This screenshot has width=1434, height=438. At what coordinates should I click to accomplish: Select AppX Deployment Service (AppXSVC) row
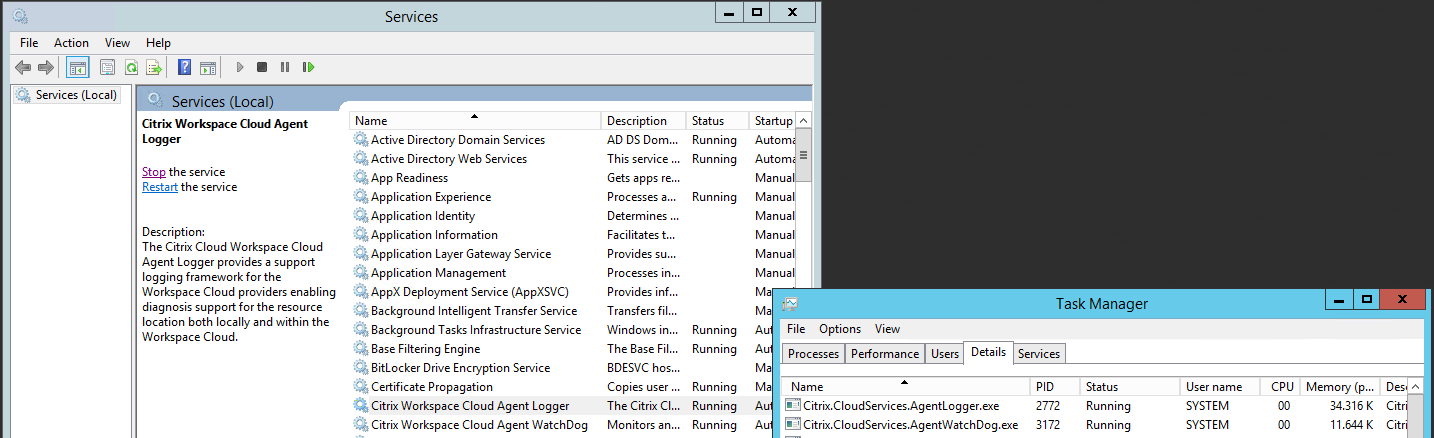[562, 292]
